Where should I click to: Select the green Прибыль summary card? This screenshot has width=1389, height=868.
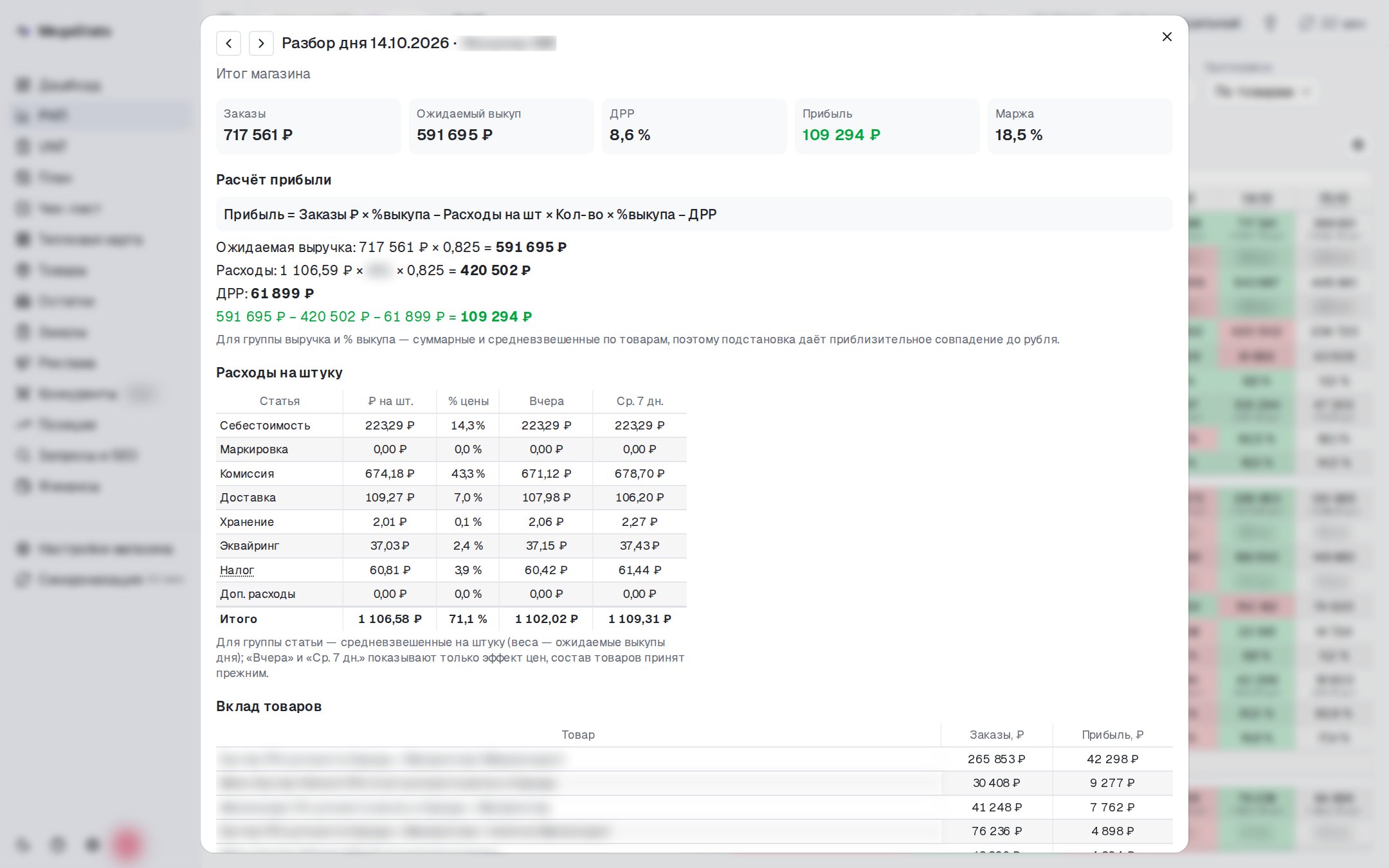pos(887,126)
